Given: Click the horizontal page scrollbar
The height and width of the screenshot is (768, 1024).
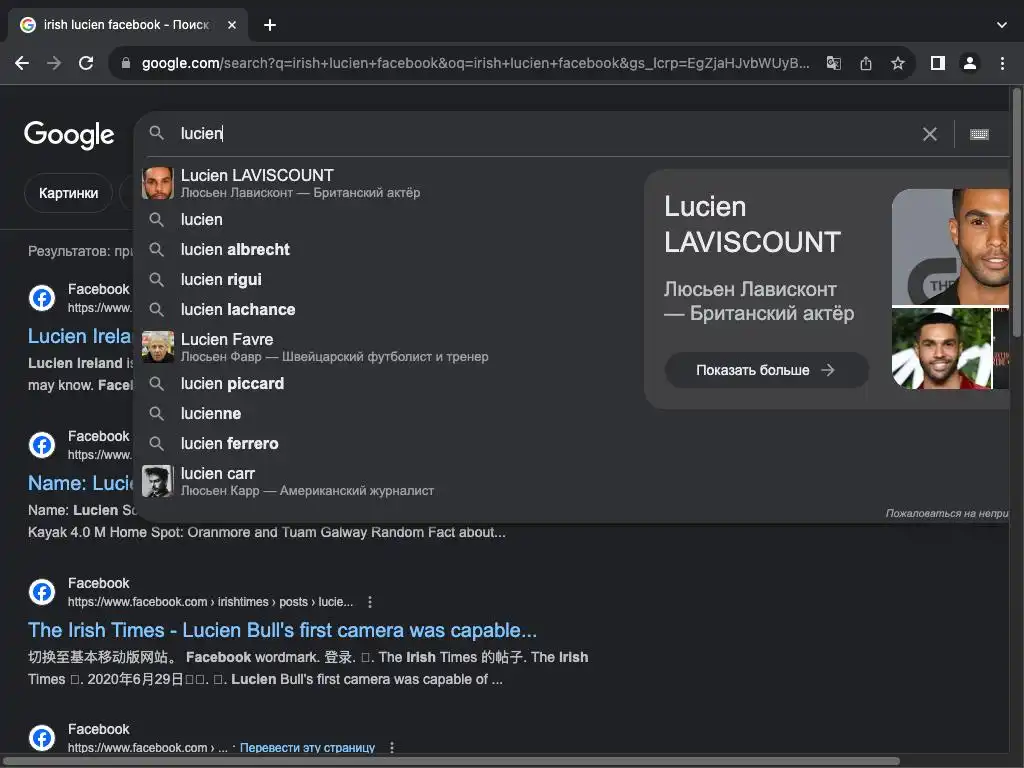Looking at the screenshot, I should 451,761.
